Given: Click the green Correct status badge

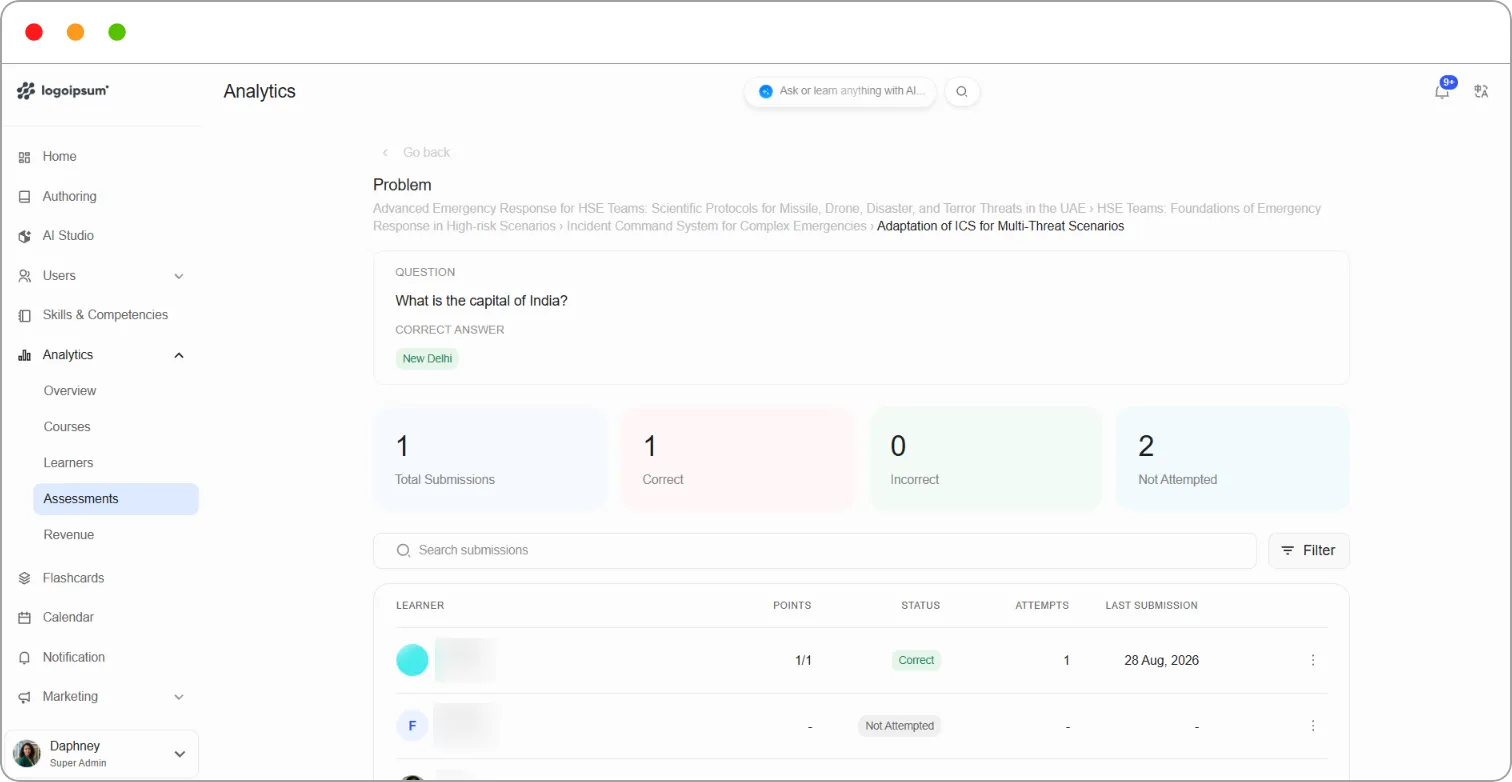Looking at the screenshot, I should pyautogui.click(x=916, y=660).
